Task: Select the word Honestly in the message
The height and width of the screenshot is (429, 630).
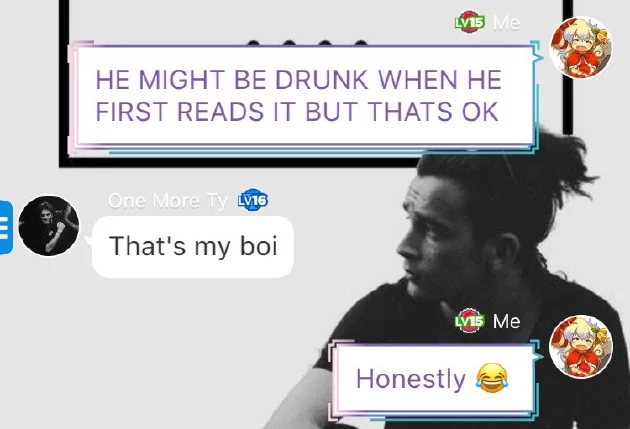Action: click(x=411, y=378)
